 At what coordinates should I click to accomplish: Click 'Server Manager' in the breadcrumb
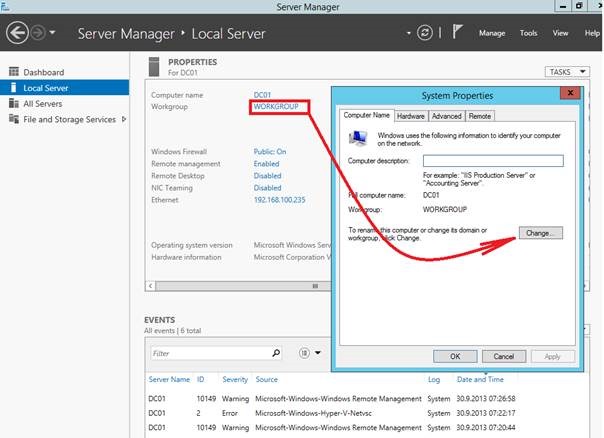point(126,34)
